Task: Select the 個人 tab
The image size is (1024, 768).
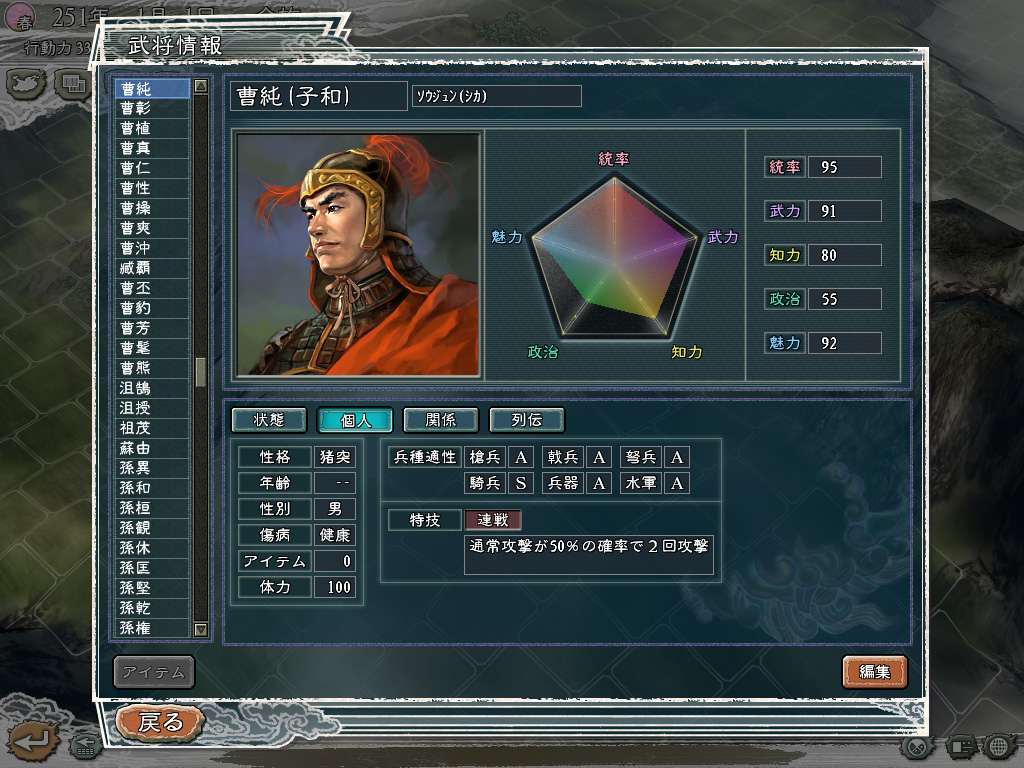Action: pos(355,420)
